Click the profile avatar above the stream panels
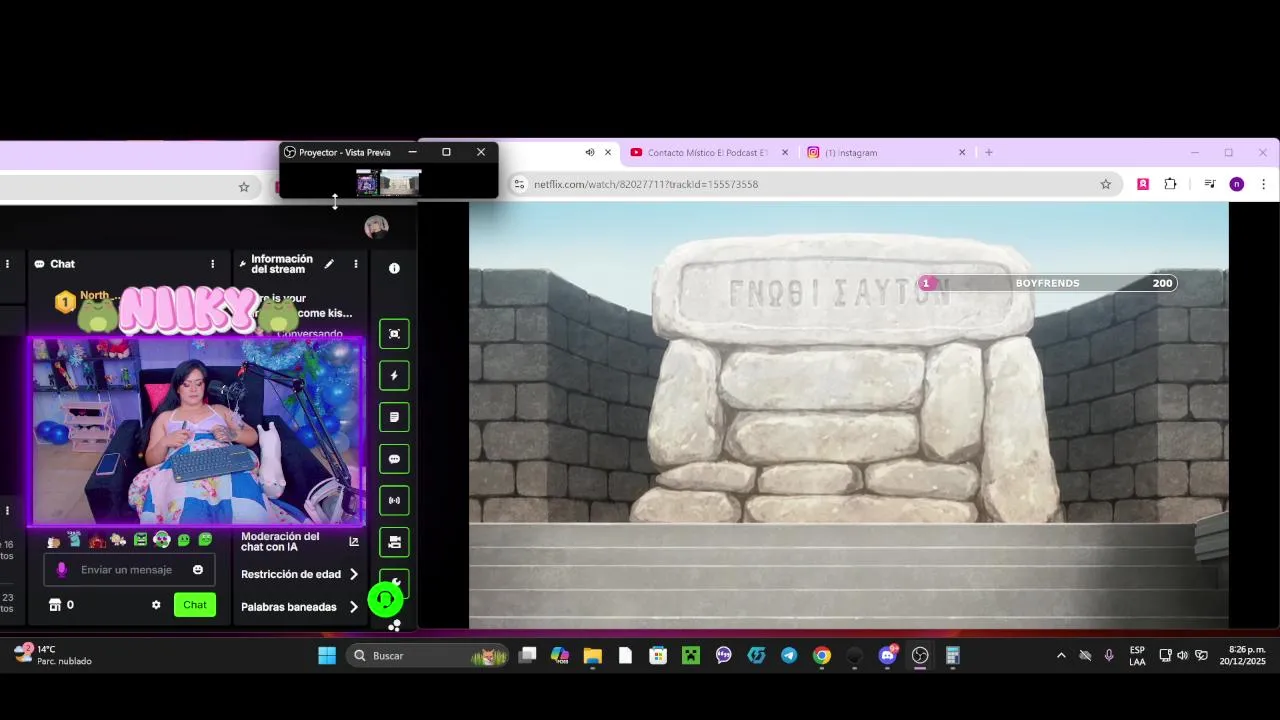 [x=376, y=227]
